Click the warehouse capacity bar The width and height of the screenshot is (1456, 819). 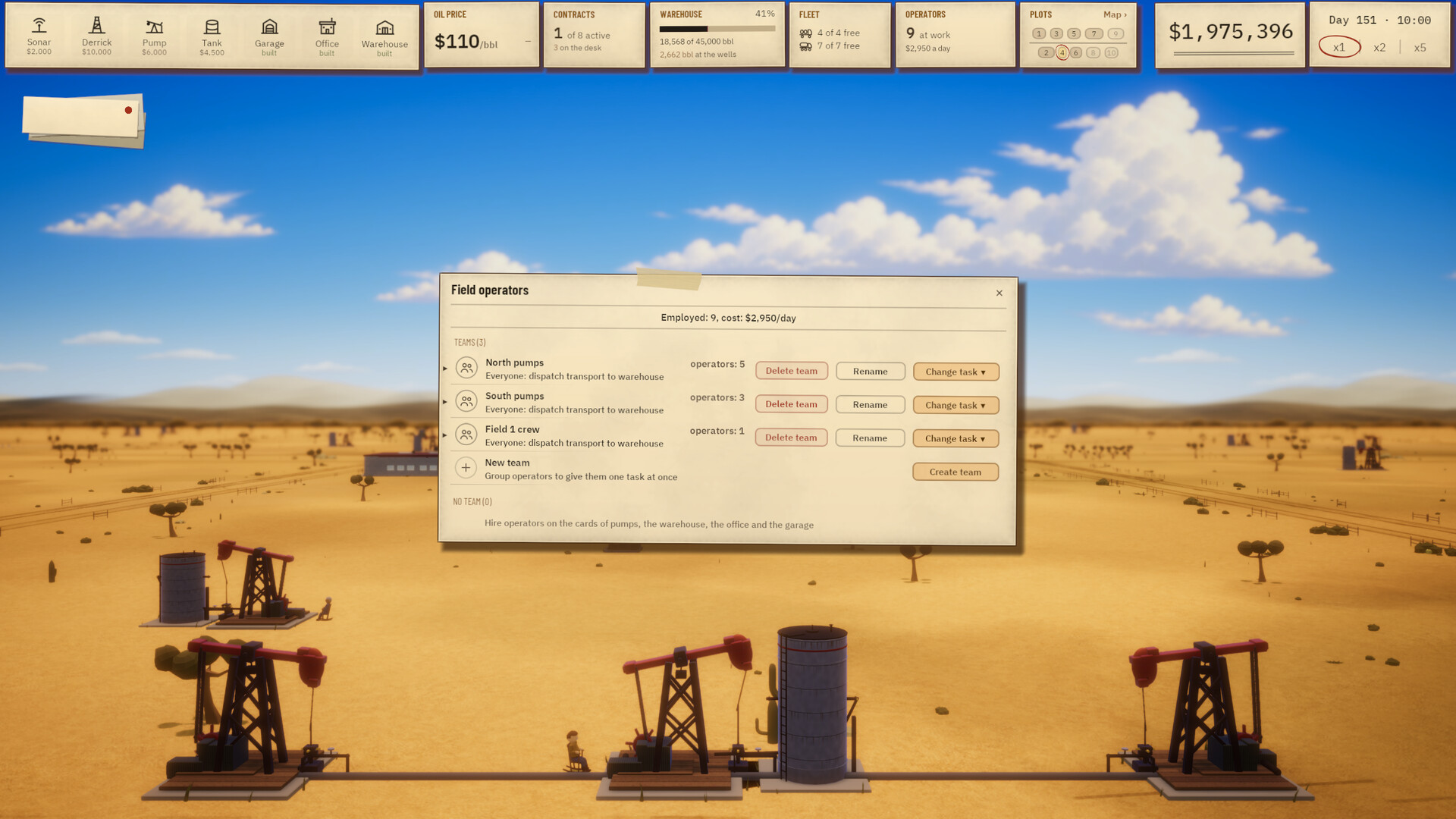pos(717,29)
